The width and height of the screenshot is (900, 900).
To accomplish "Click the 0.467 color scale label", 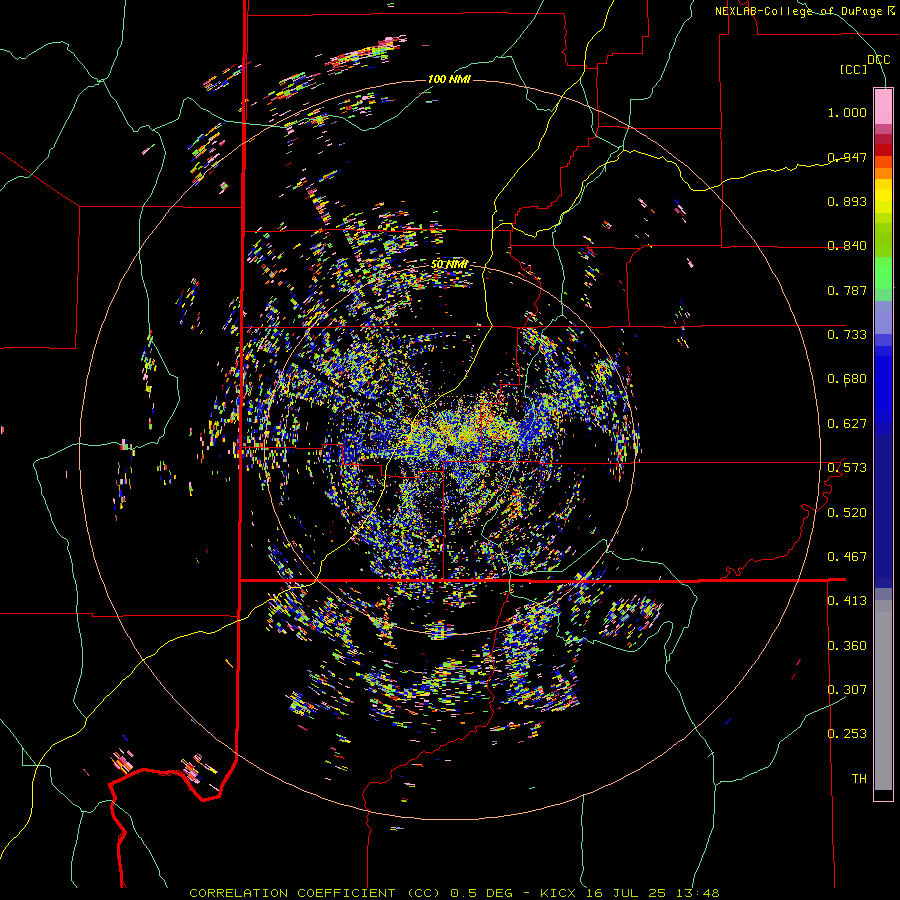I will click(x=847, y=556).
